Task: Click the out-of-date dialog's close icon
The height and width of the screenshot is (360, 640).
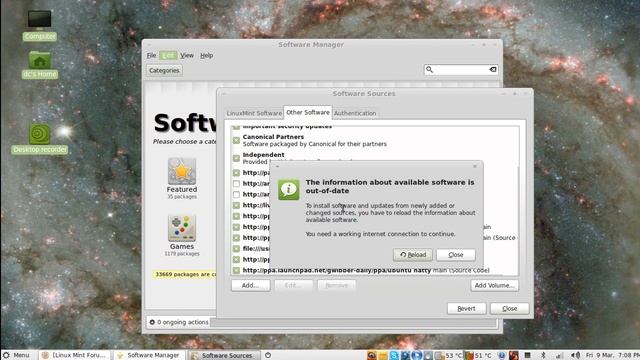Action: (x=475, y=166)
